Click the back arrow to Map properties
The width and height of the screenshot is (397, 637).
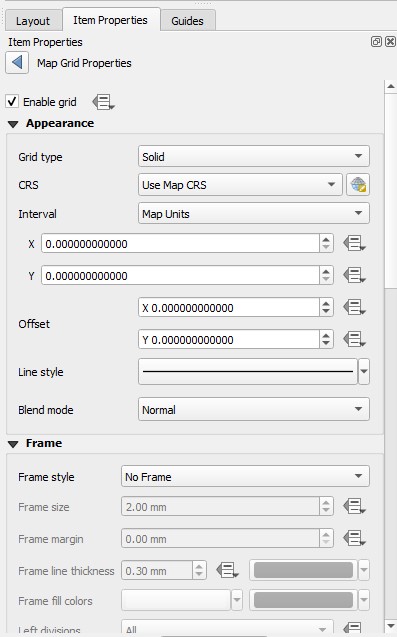tap(17, 63)
